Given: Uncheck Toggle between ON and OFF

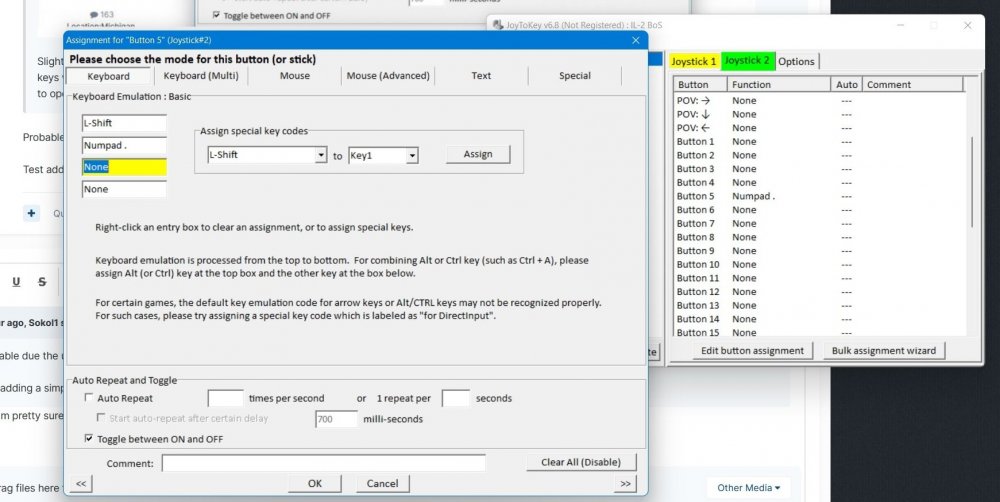Looking at the screenshot, I should (x=89, y=439).
